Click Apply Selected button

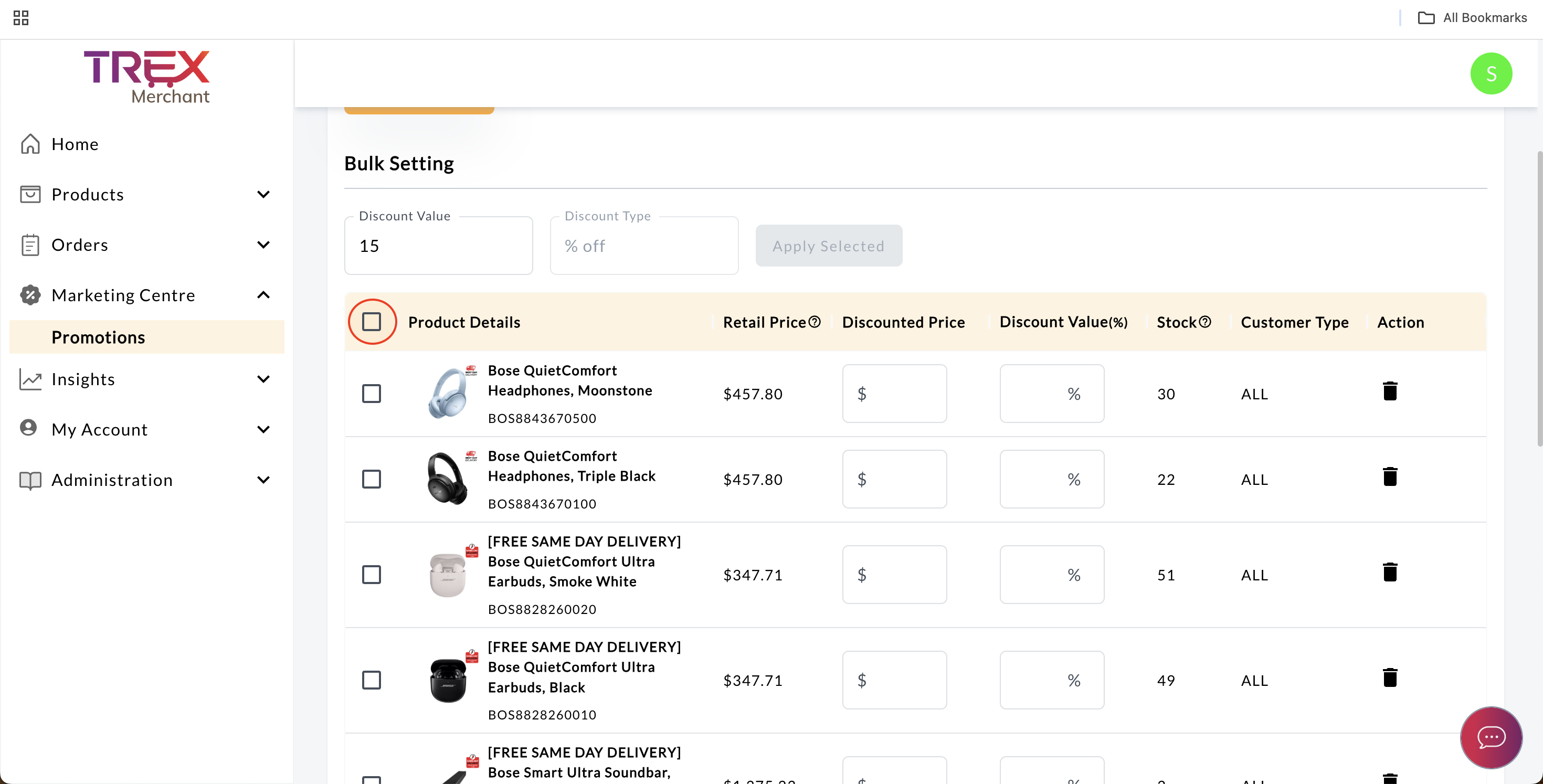click(828, 246)
